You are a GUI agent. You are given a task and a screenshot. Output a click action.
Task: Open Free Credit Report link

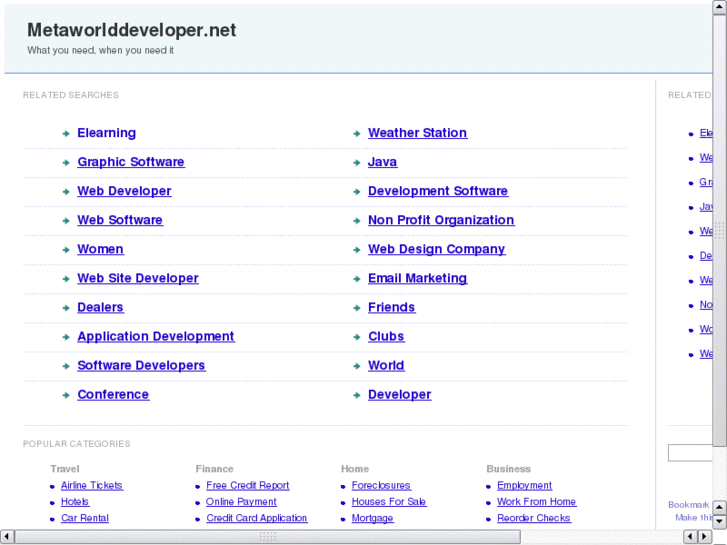pyautogui.click(x=248, y=486)
